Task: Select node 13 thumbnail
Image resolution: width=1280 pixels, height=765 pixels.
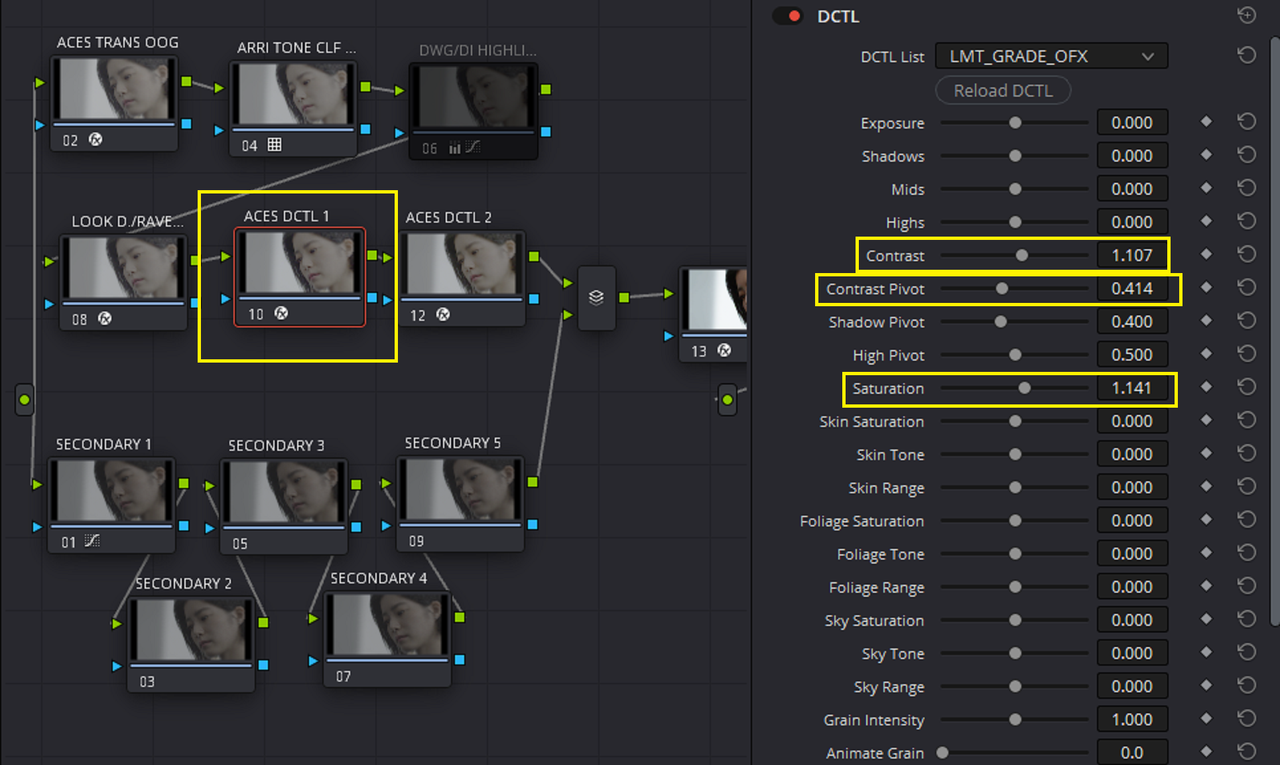Action: click(x=713, y=299)
